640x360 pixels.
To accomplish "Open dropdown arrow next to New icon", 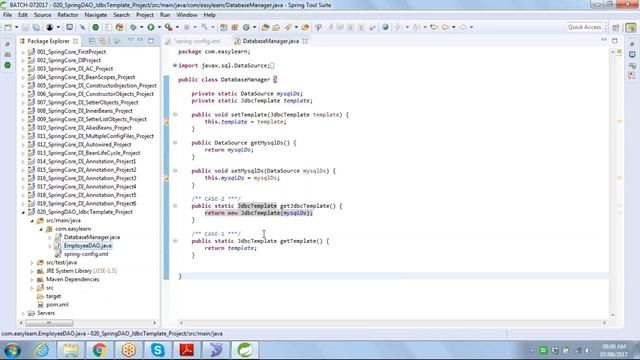I will pyautogui.click(x=16, y=27).
